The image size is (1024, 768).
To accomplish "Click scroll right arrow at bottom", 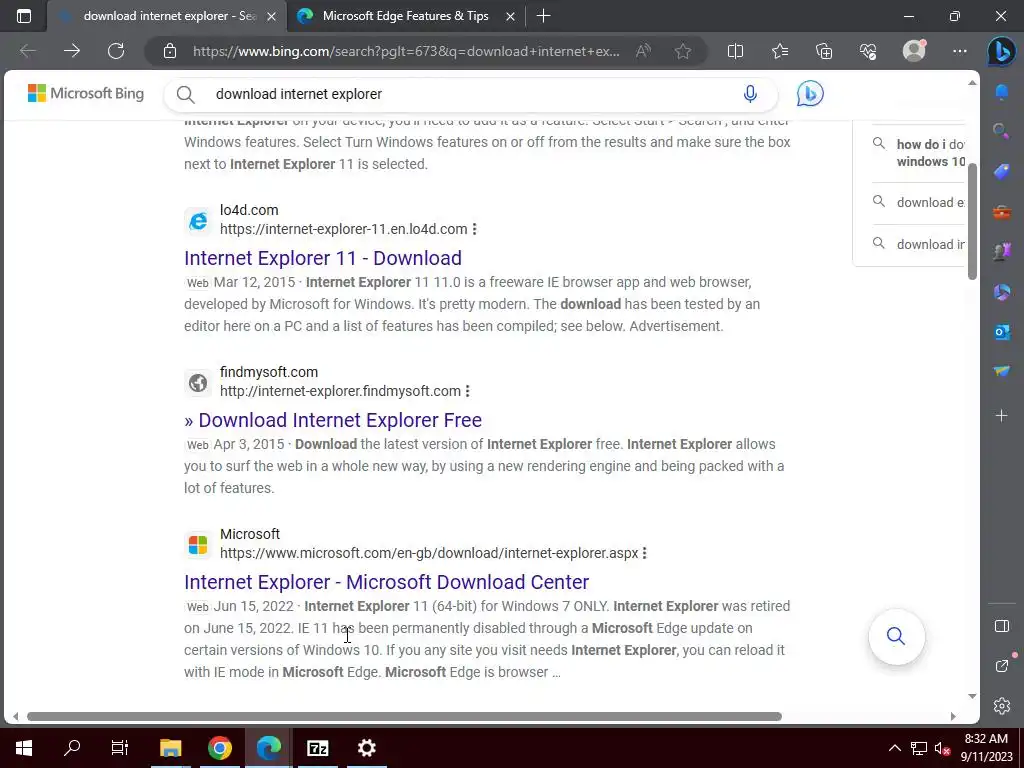I will [953, 716].
